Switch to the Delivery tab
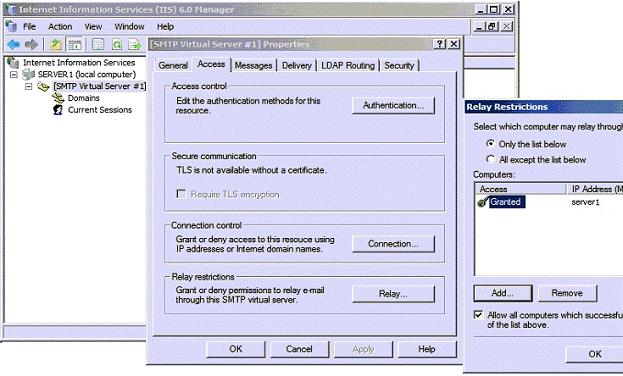This screenshot has width=623, height=376. (x=296, y=66)
